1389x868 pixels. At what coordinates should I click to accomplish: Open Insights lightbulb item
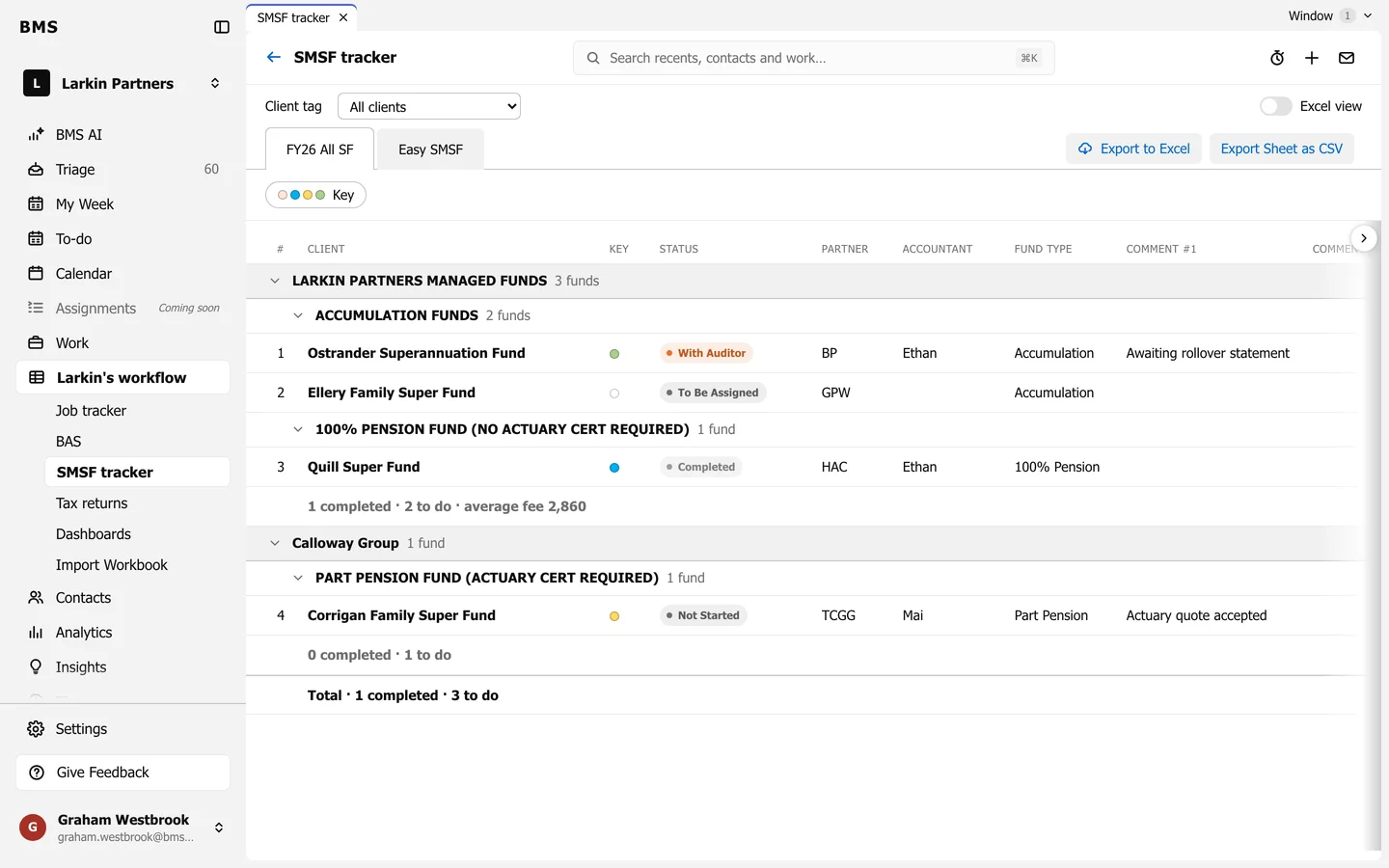123,667
